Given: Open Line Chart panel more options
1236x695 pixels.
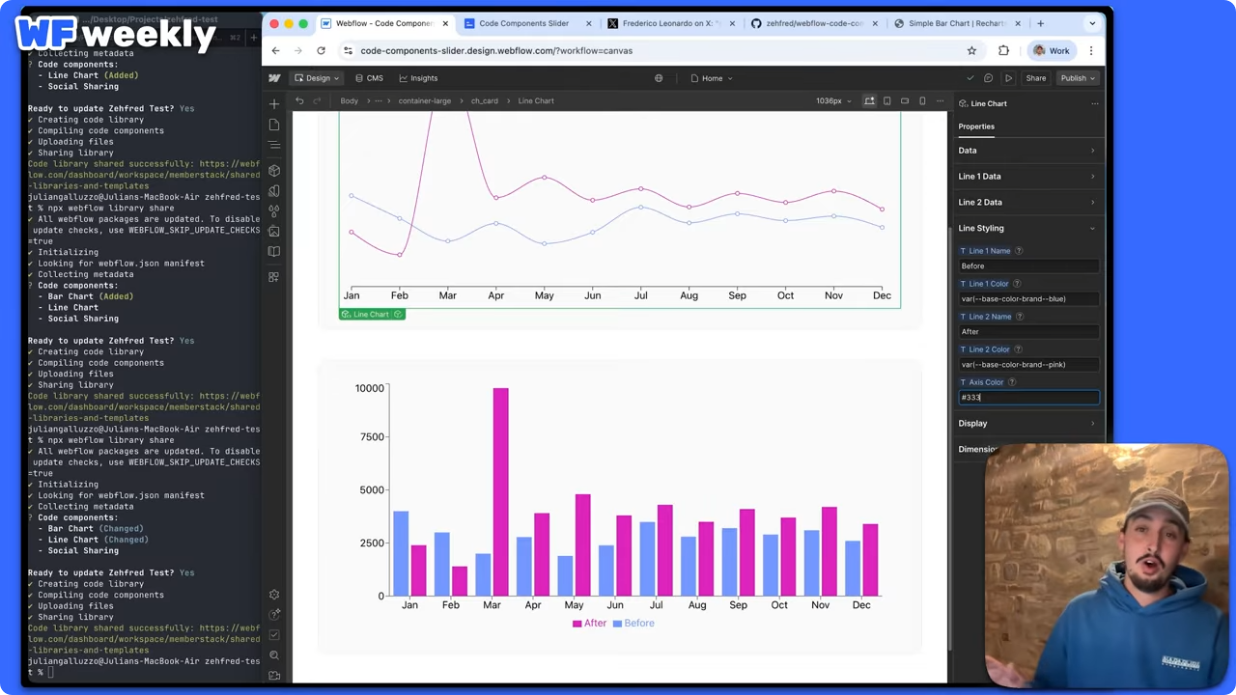Looking at the screenshot, I should (x=1095, y=104).
